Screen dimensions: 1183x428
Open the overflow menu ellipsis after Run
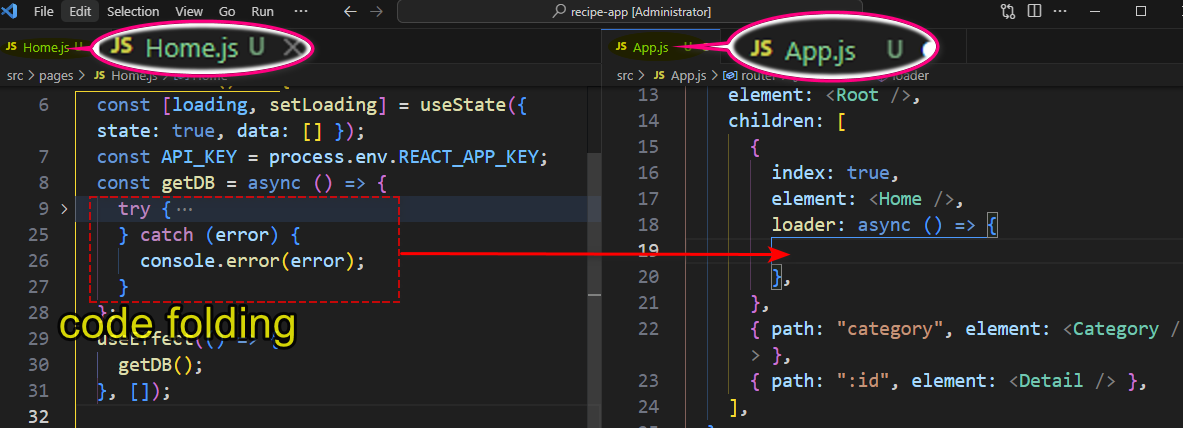tap(300, 12)
